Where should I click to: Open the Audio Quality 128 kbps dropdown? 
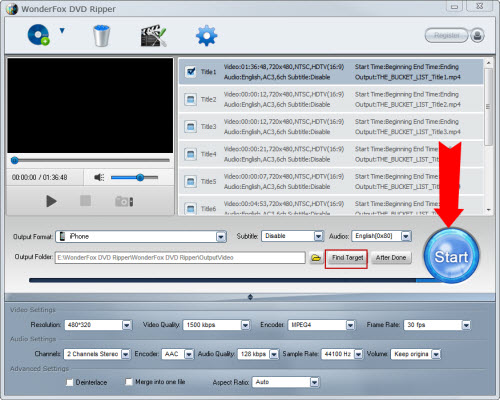point(258,354)
